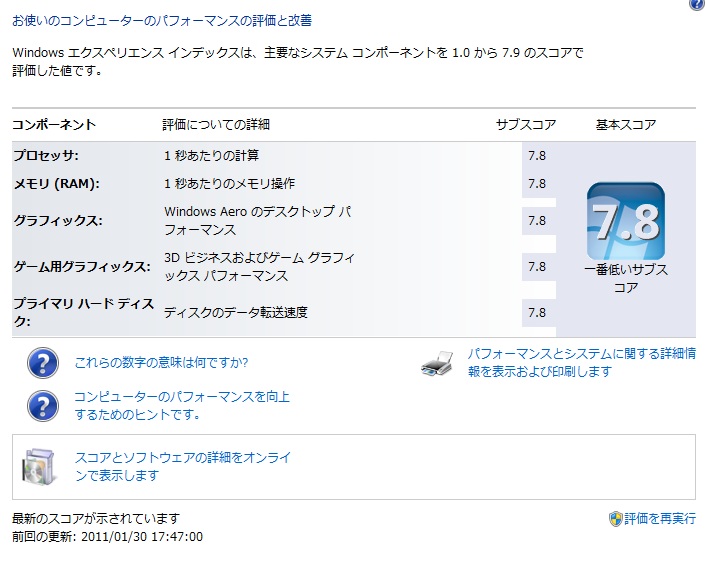The image size is (706, 567).
Task: Open the これらの数字の意味は何ですか? link
Action: coord(161,363)
